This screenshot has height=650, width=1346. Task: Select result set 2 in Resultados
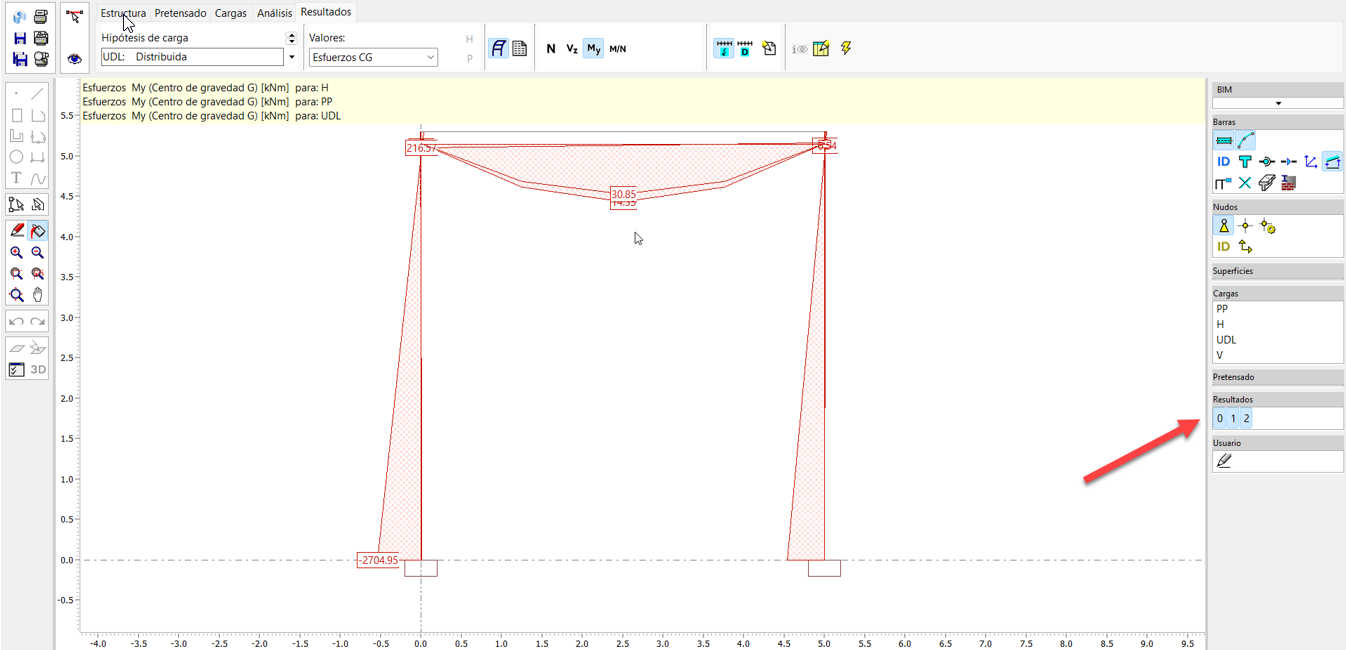coord(1246,418)
